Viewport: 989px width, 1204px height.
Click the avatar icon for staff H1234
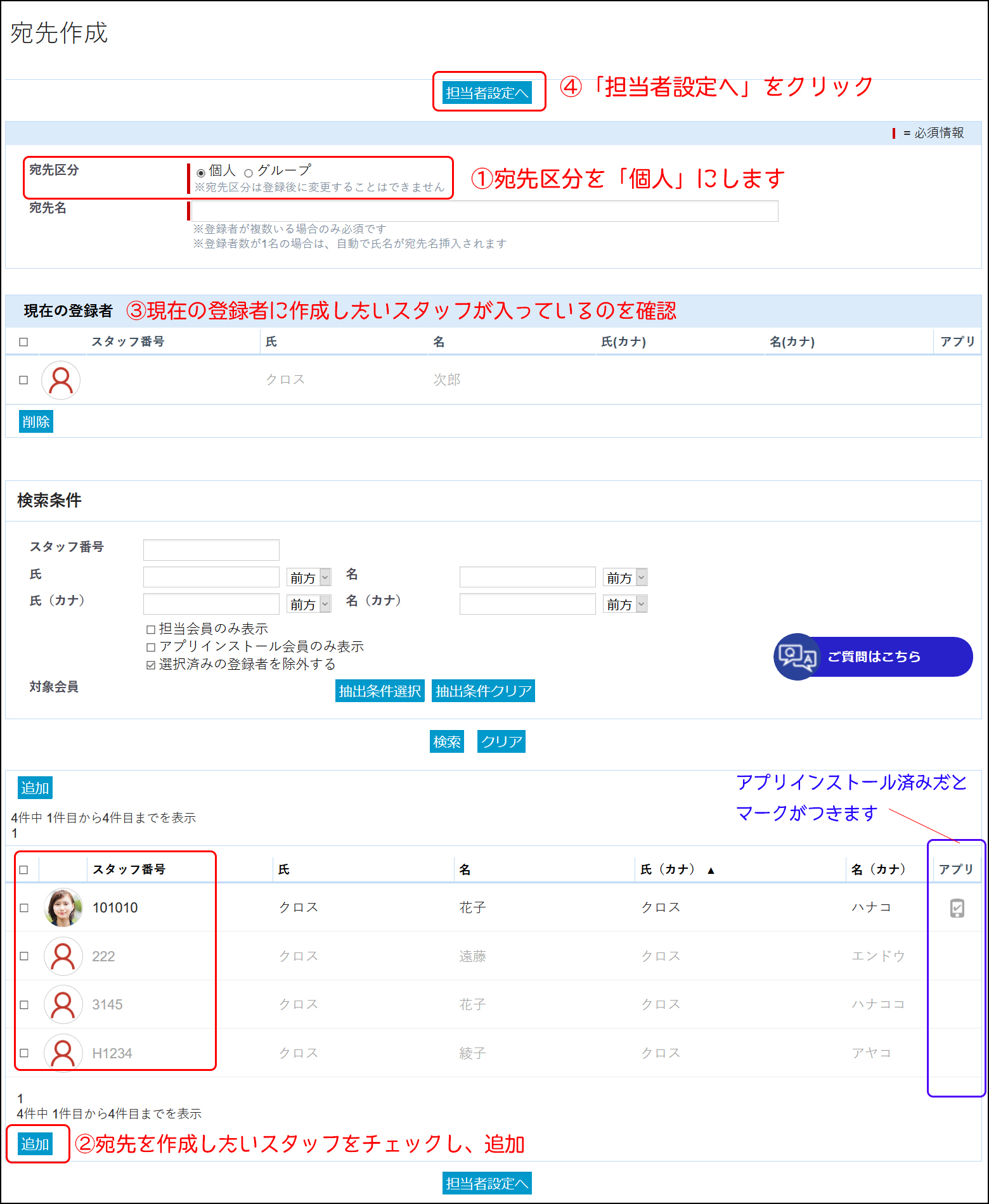pyautogui.click(x=63, y=1053)
